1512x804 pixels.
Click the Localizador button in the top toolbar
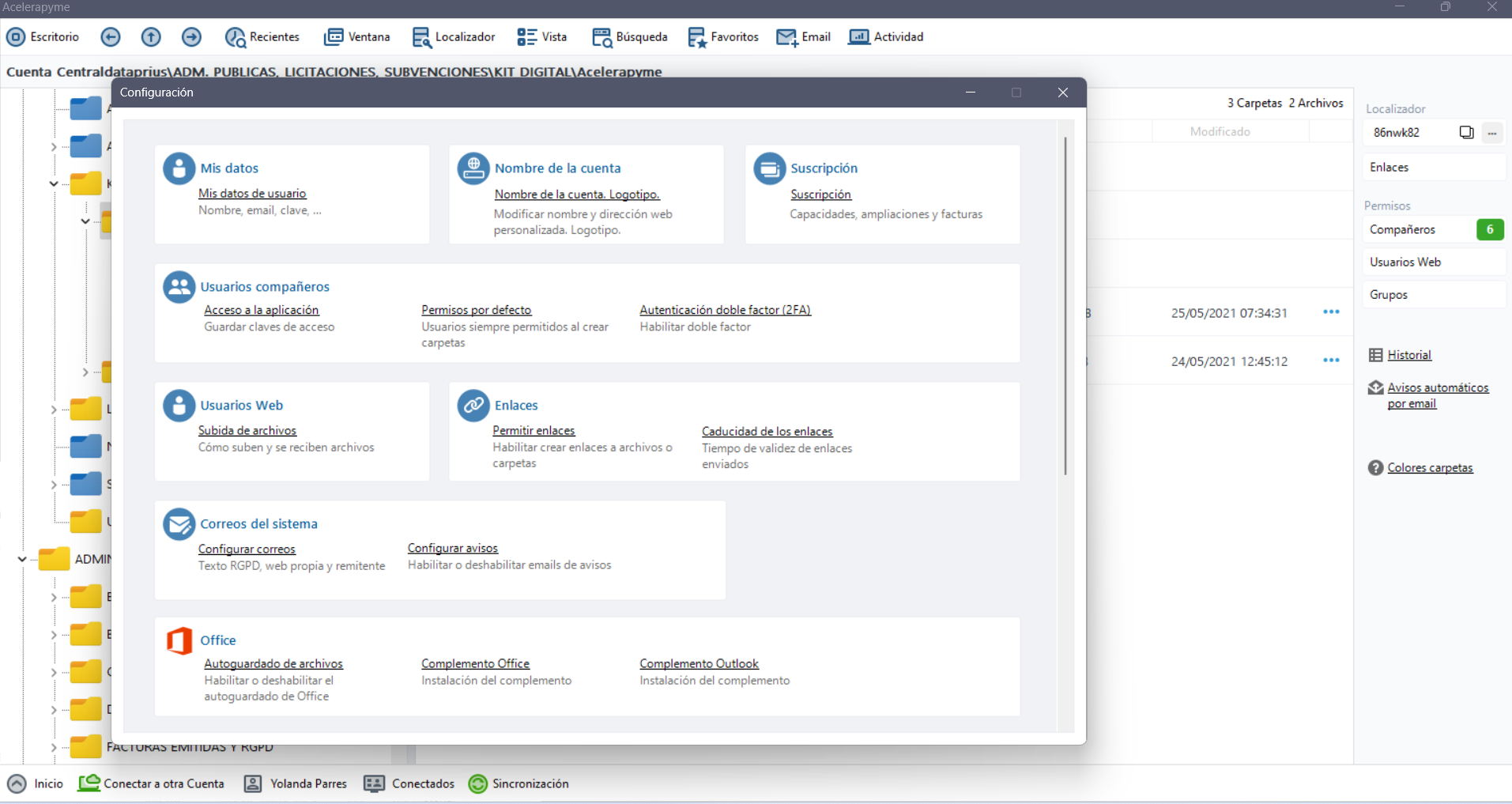coord(454,37)
